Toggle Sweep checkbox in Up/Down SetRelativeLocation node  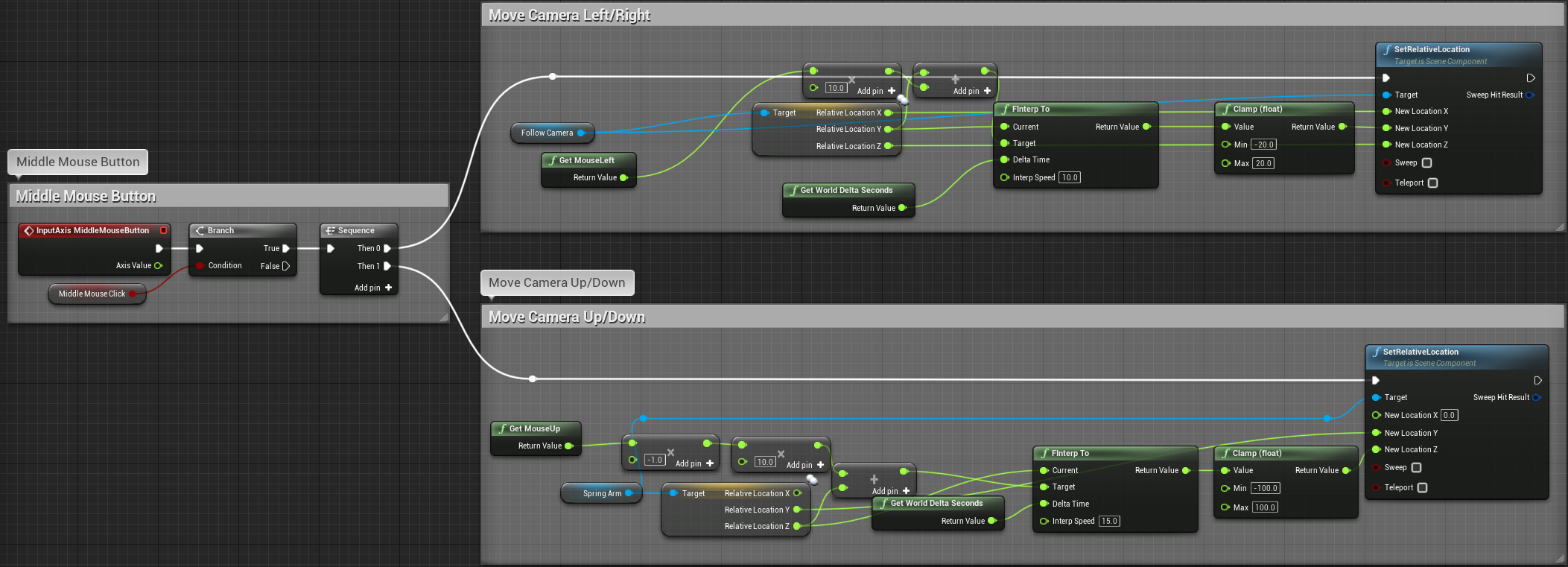click(1416, 468)
